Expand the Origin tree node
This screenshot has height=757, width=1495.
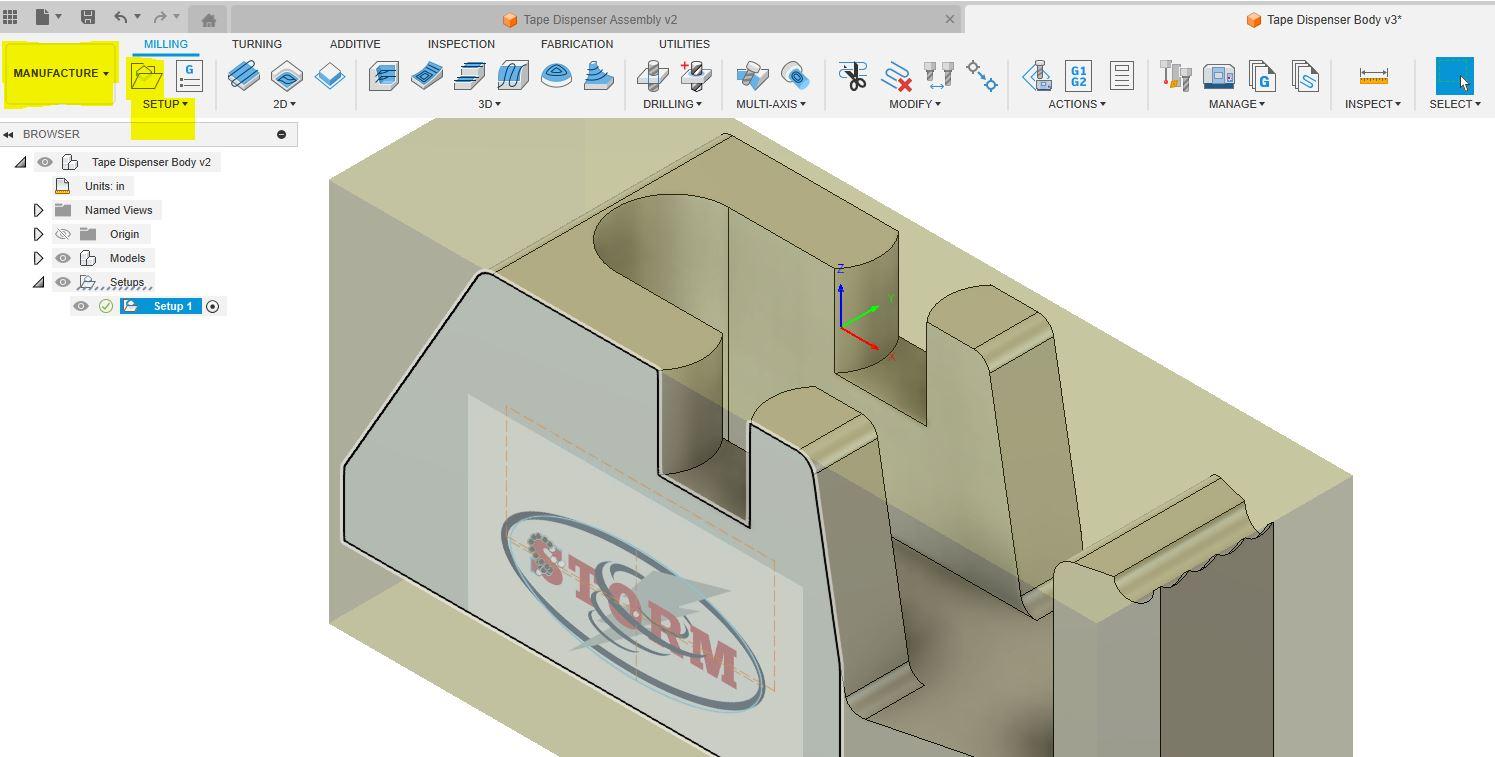[38, 234]
